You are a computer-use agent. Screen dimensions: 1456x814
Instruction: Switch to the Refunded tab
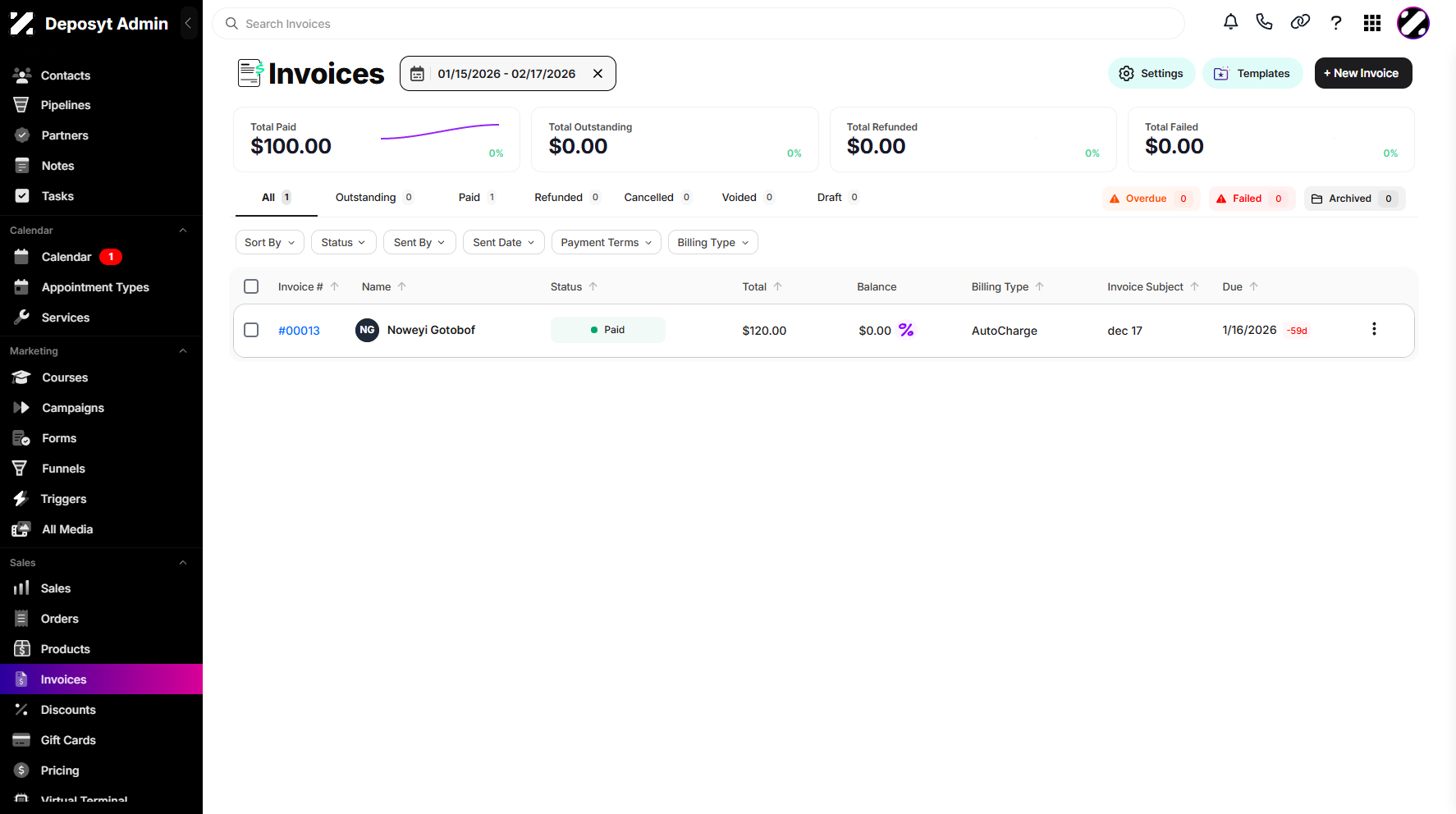tap(568, 197)
